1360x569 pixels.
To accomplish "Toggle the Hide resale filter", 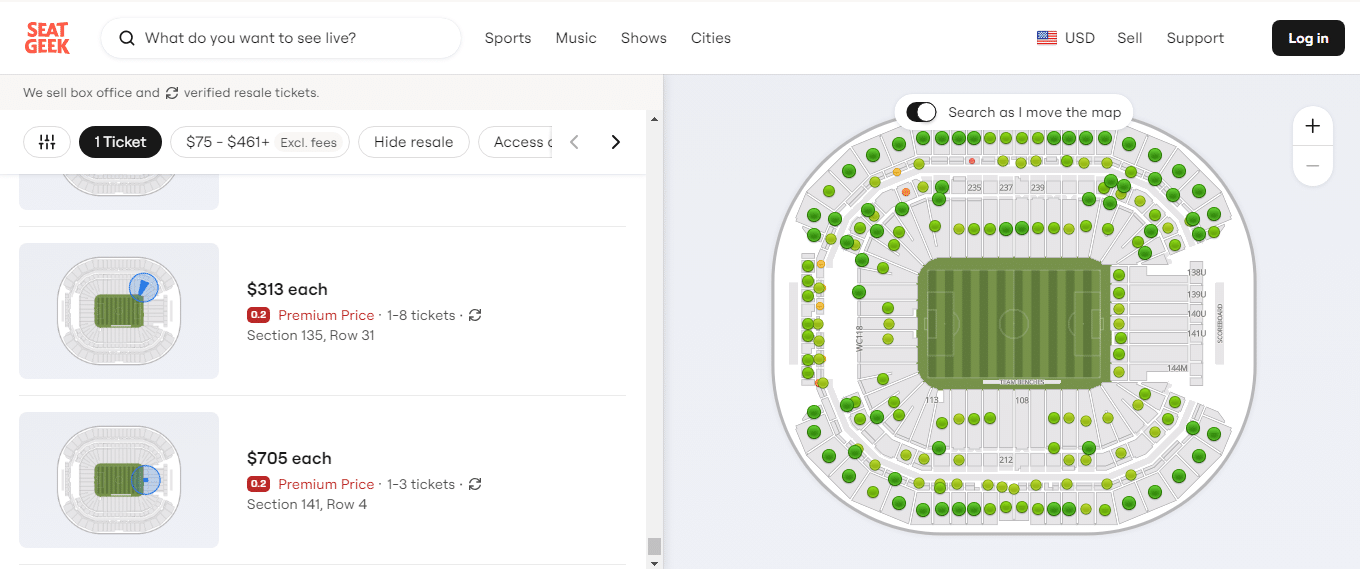I will [413, 142].
